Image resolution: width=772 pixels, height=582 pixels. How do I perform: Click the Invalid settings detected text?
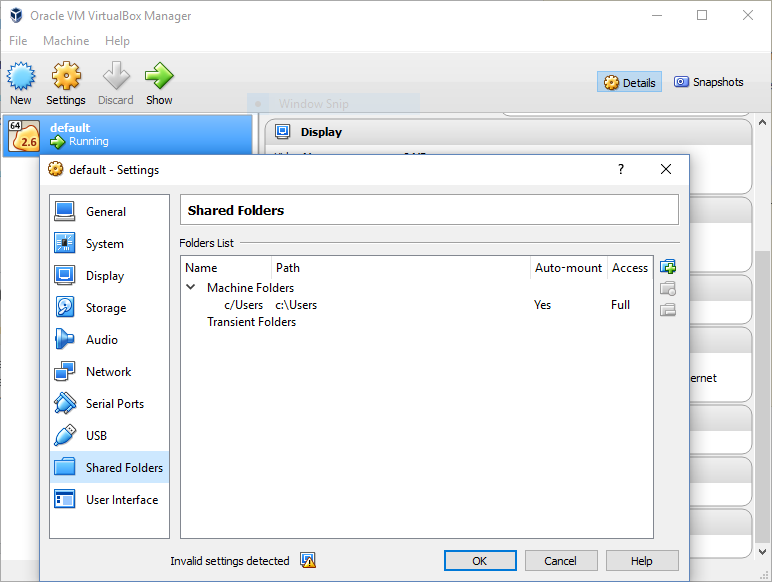click(230, 561)
